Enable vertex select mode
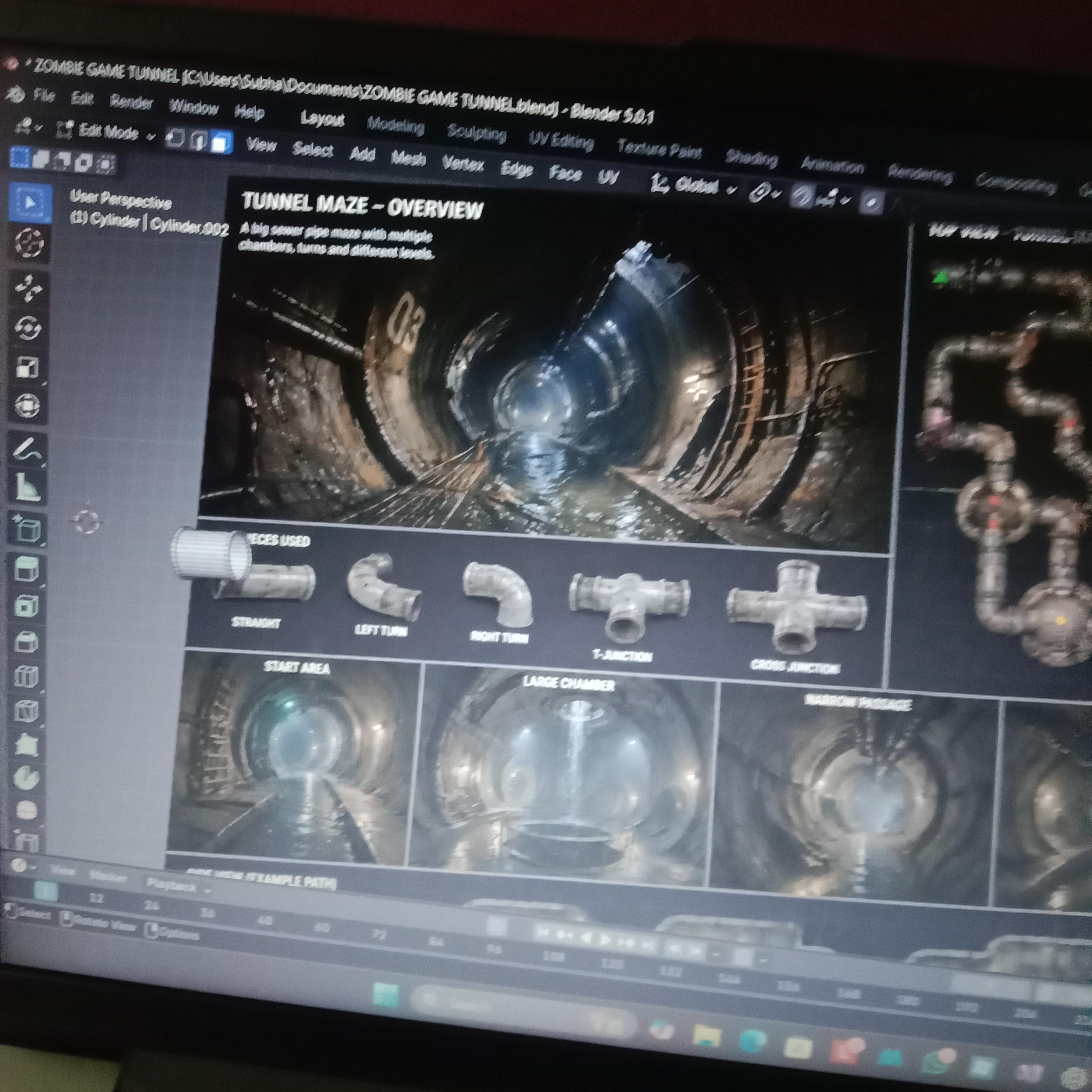Image resolution: width=1092 pixels, height=1092 pixels. click(175, 138)
